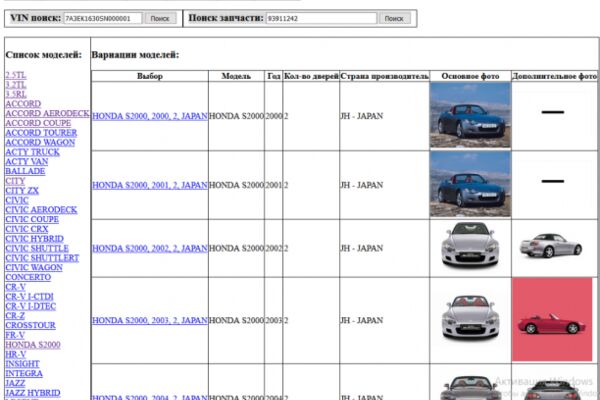600x400 pixels.
Task: Open CONCERTO model link
Action: point(28,277)
